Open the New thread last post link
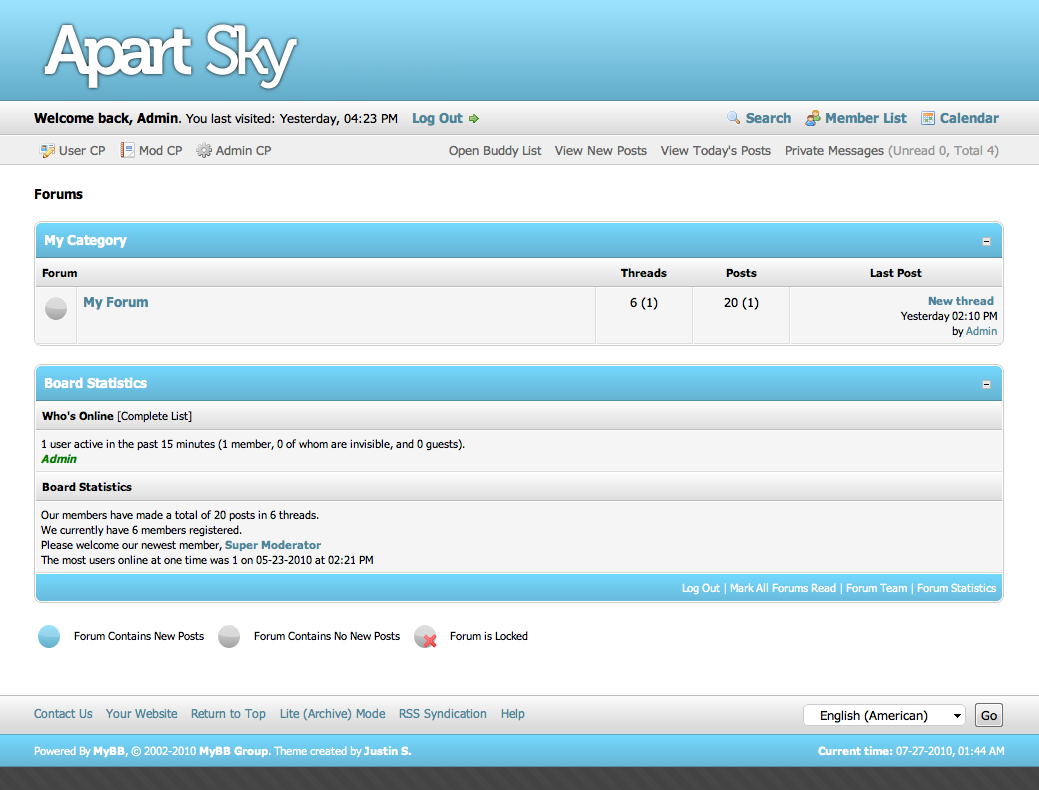 960,301
